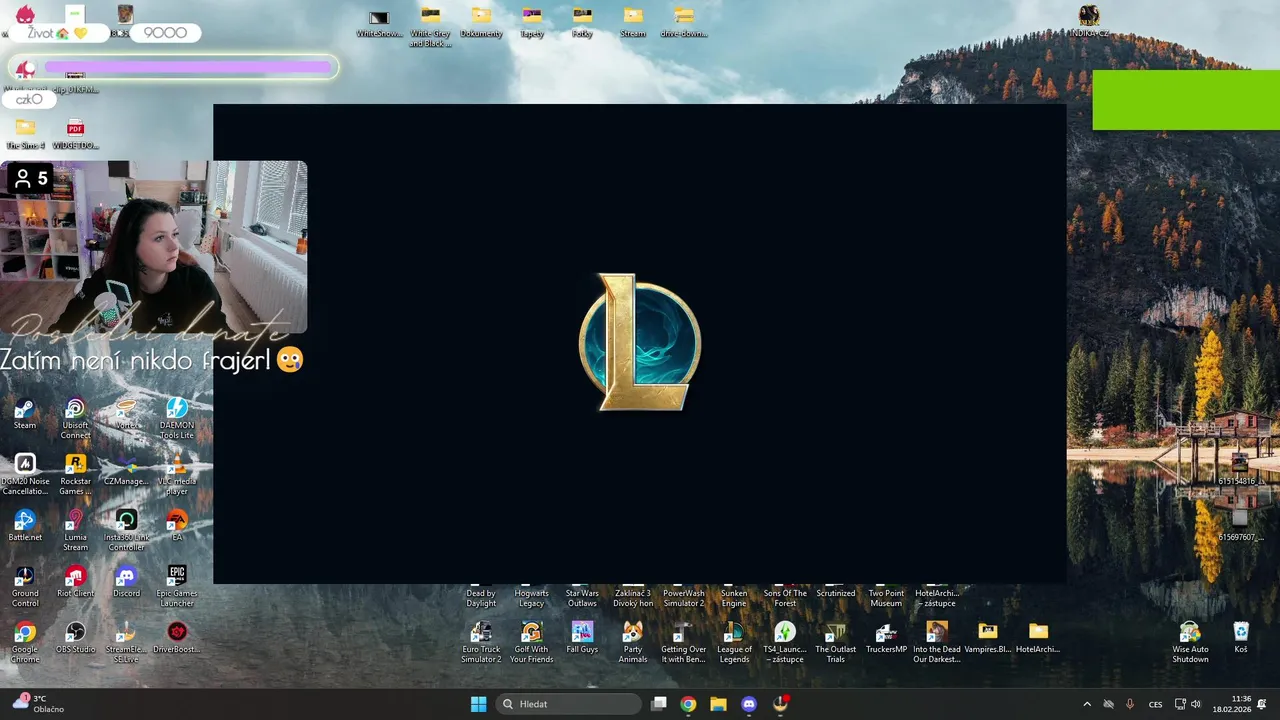Select the Fotky folder
Viewport: 1280px width, 720px height.
(x=582, y=22)
